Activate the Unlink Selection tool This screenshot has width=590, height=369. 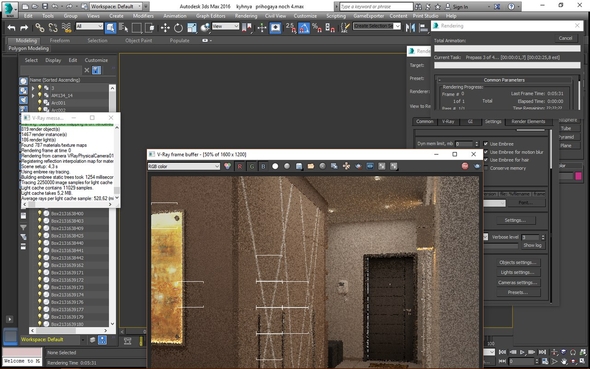[53, 27]
